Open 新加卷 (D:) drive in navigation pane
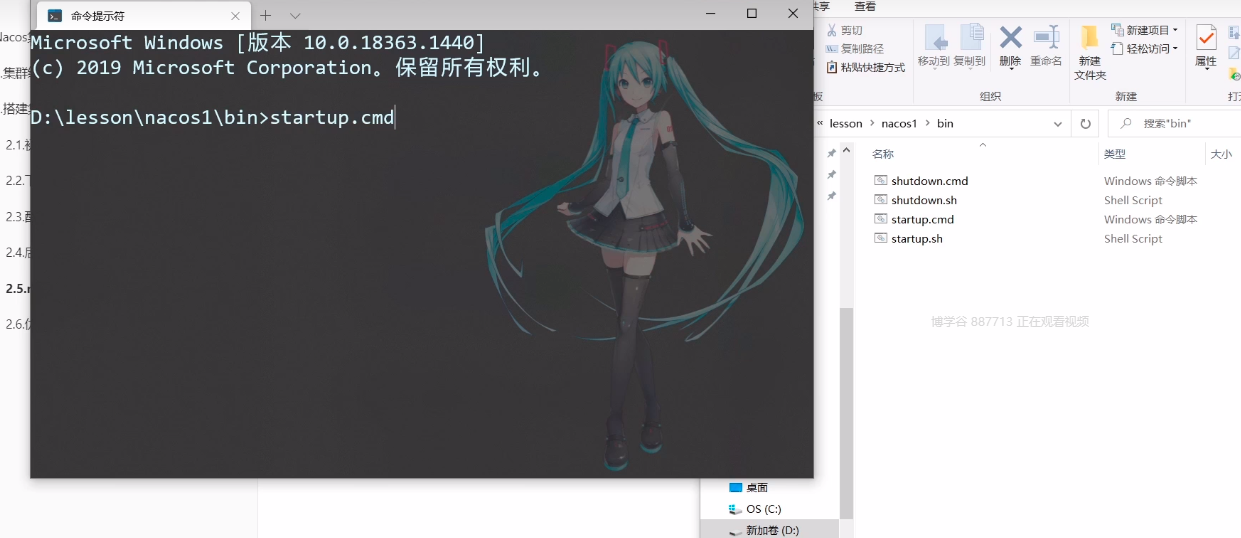This screenshot has width=1241, height=538. pos(772,530)
